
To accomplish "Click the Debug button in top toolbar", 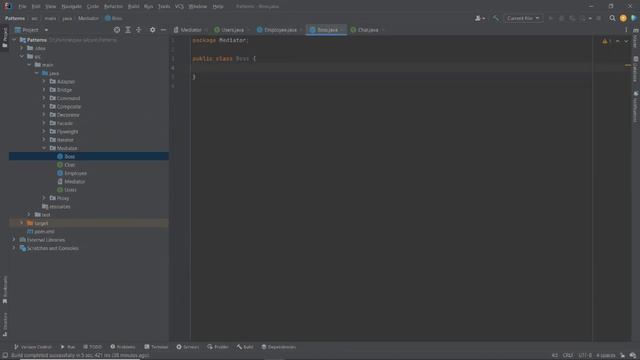I will 561,18.
